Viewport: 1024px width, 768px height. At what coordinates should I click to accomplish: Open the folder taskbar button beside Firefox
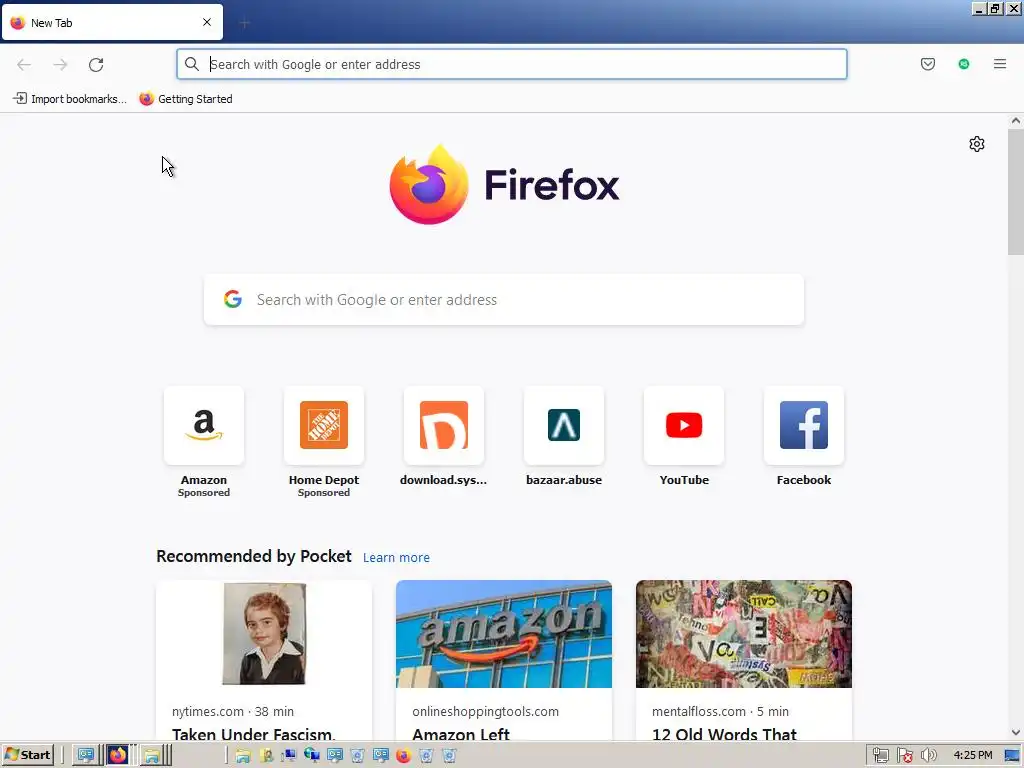[152, 756]
